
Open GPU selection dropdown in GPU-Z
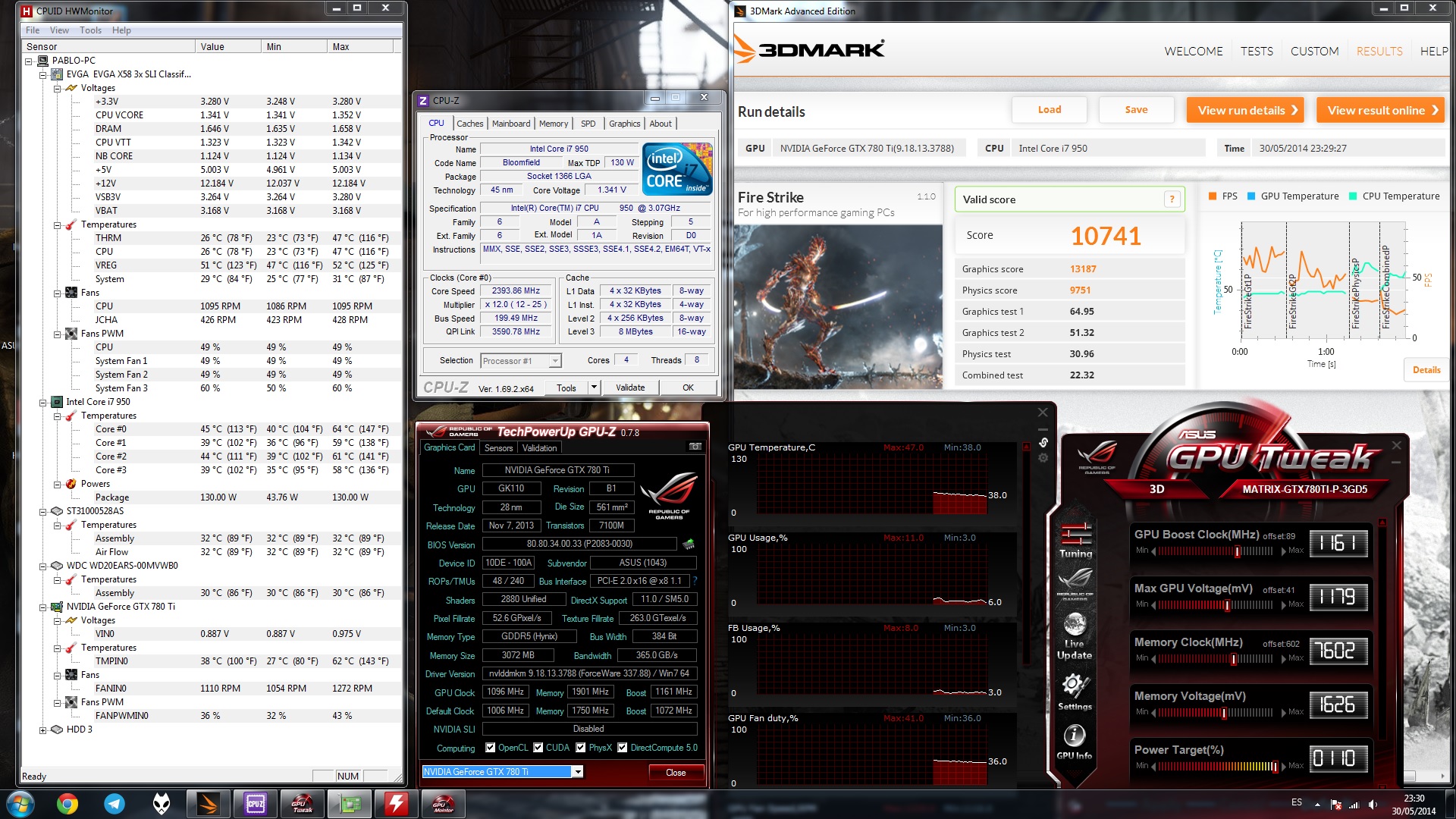578,772
